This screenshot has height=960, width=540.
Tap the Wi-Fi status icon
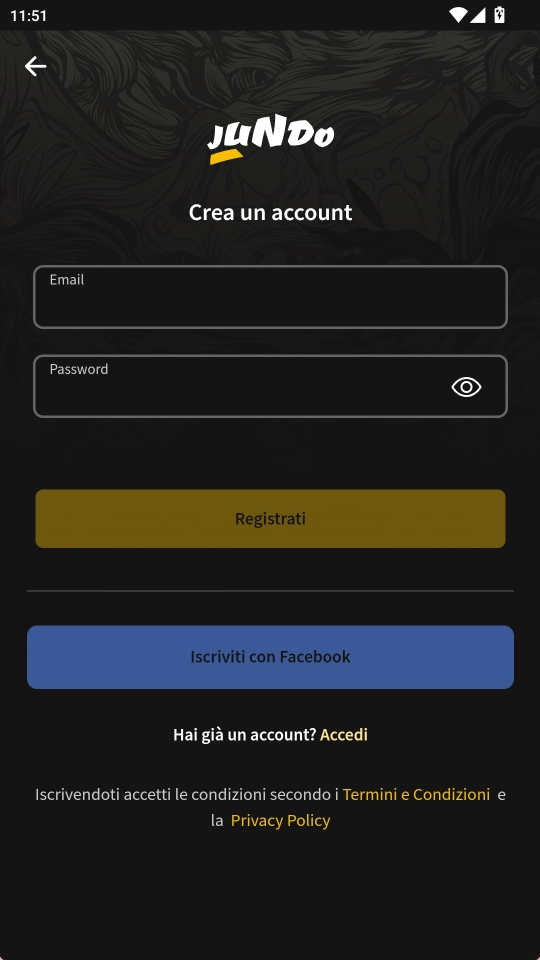coord(457,15)
